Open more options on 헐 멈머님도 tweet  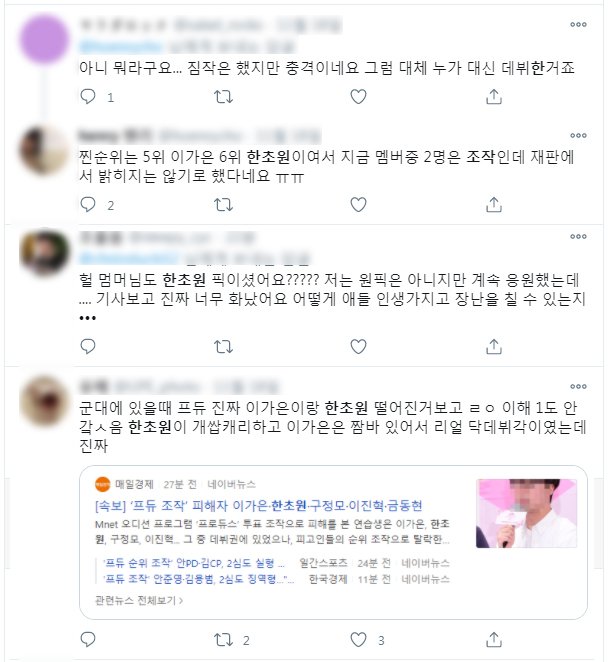point(578,236)
